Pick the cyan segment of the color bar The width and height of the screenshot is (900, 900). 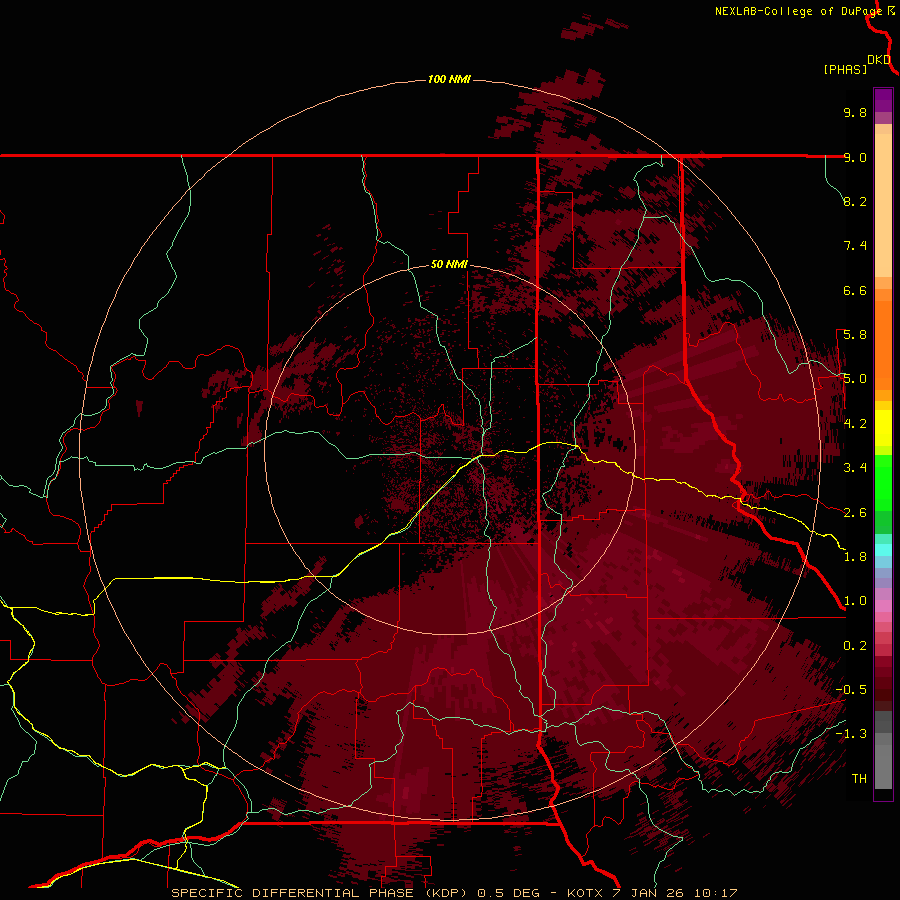pos(883,550)
